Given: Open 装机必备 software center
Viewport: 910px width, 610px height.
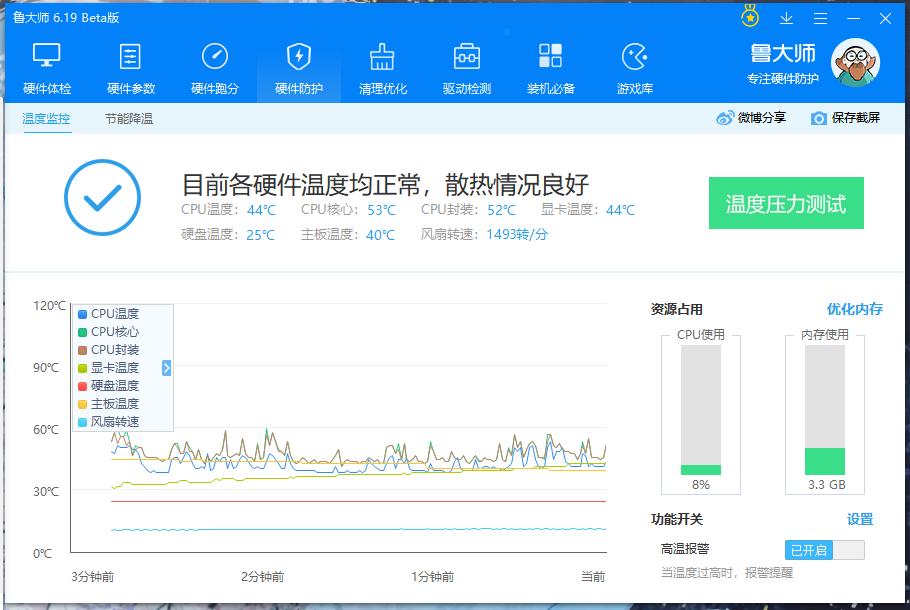Looking at the screenshot, I should pos(549,65).
